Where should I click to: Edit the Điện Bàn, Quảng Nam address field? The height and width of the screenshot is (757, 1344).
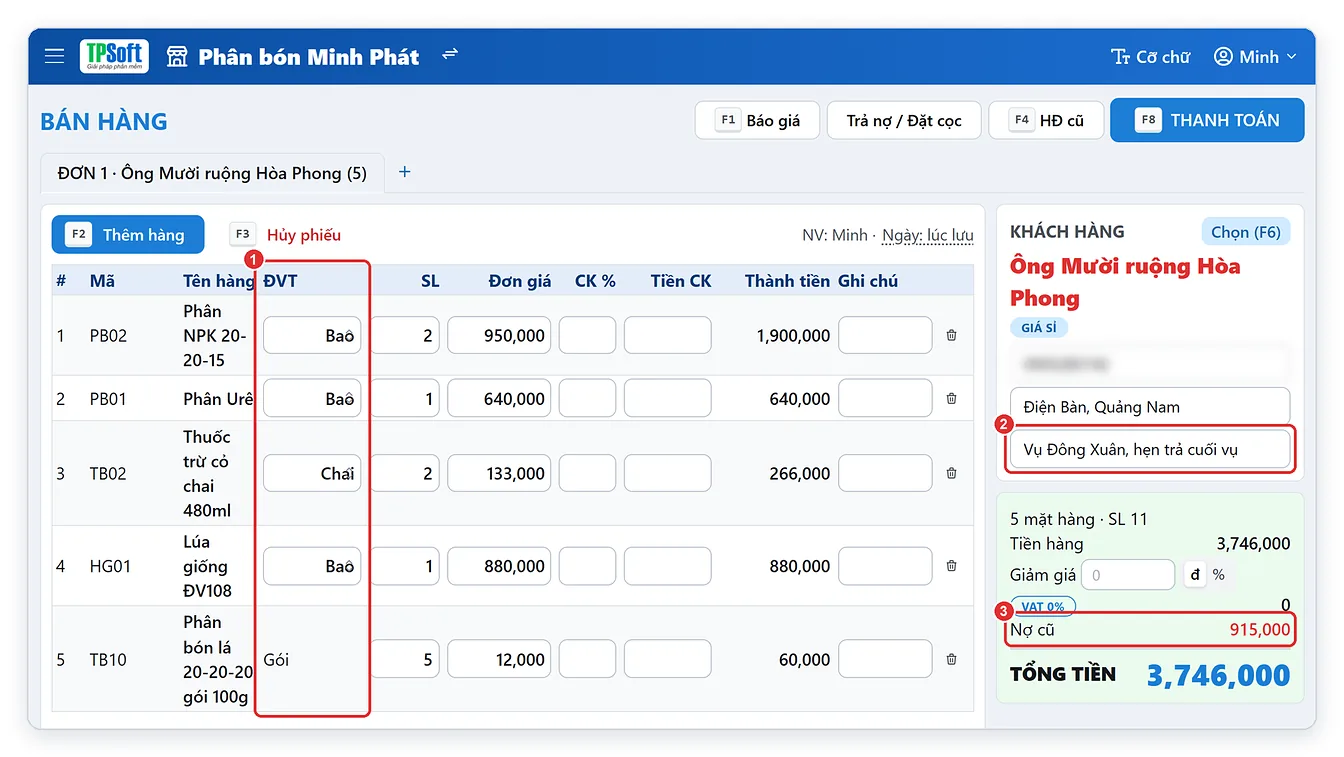(x=1150, y=407)
